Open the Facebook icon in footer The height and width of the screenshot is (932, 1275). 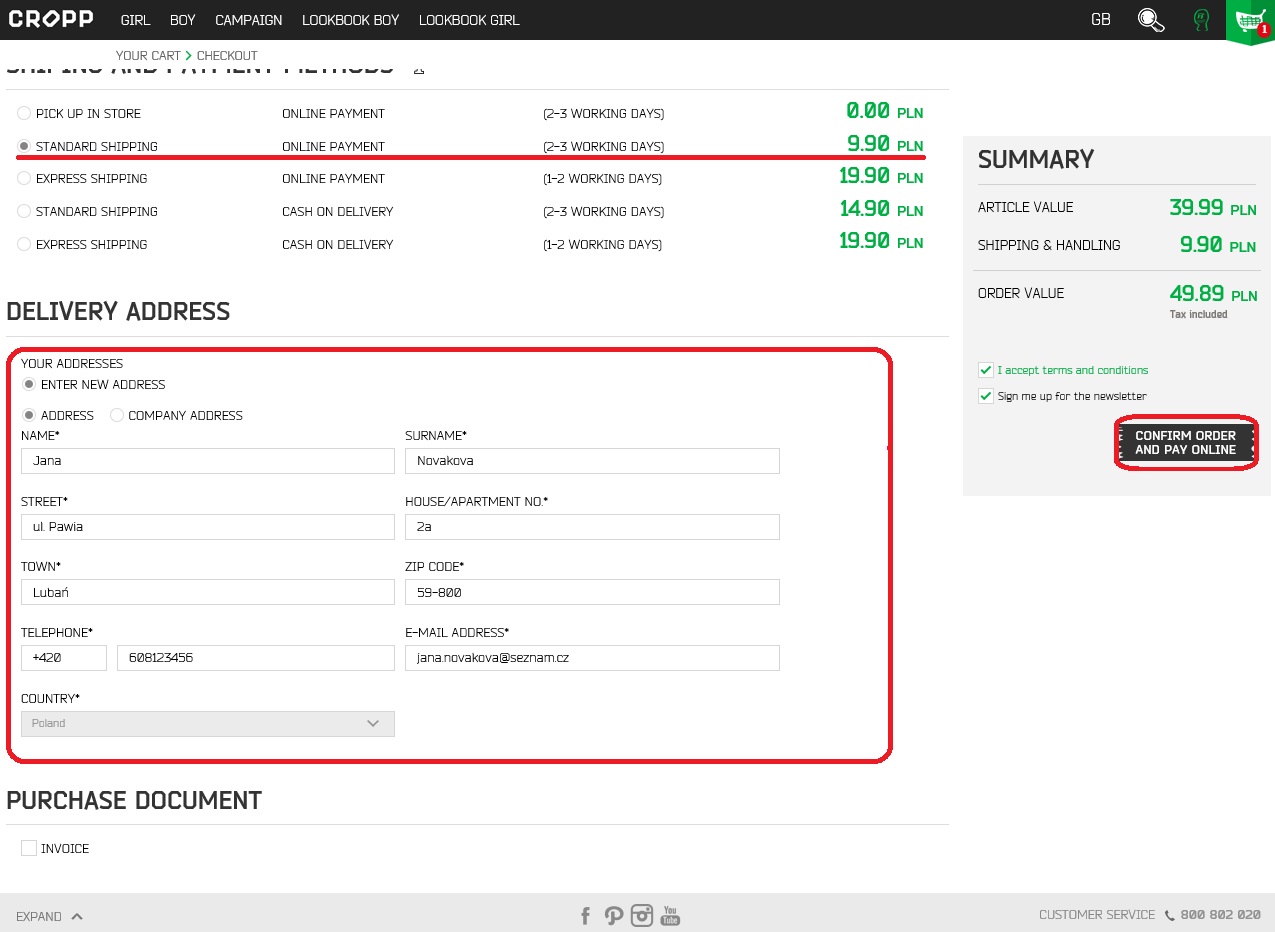(x=586, y=916)
